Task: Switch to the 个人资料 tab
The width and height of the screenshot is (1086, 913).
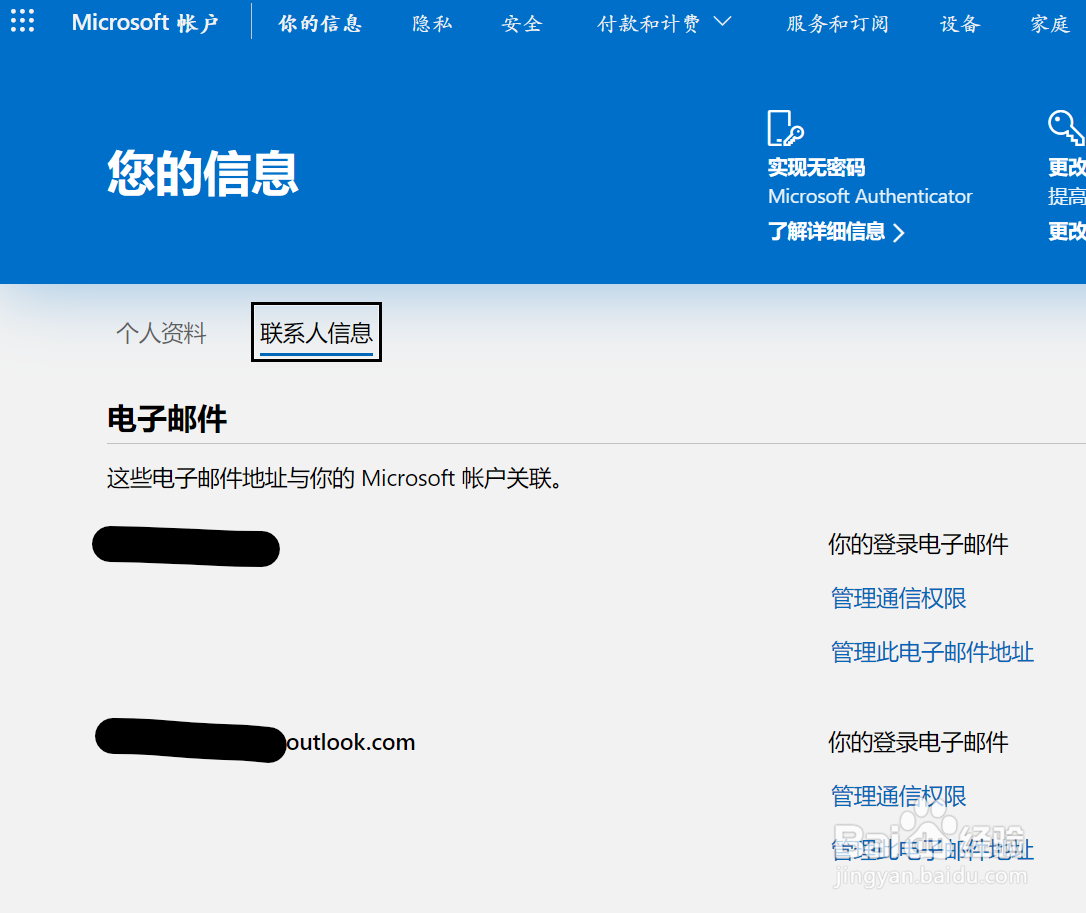Action: pyautogui.click(x=161, y=333)
